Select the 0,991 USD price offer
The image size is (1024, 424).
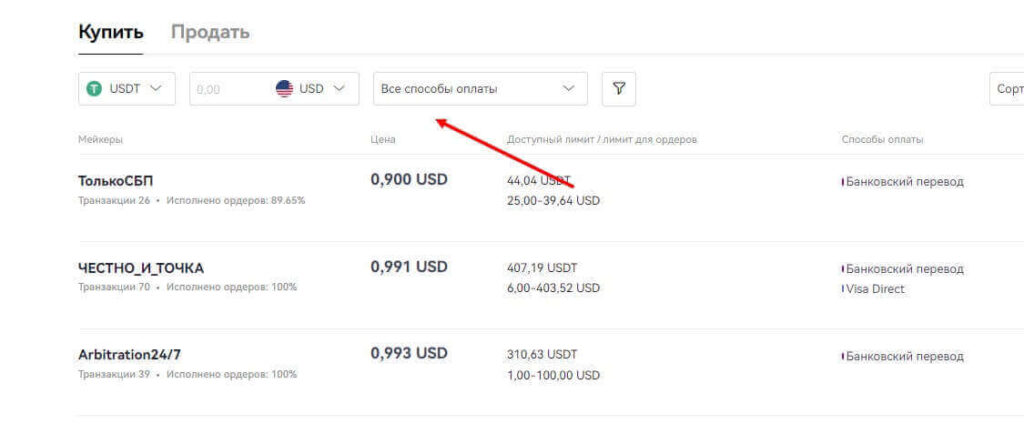pos(409,267)
